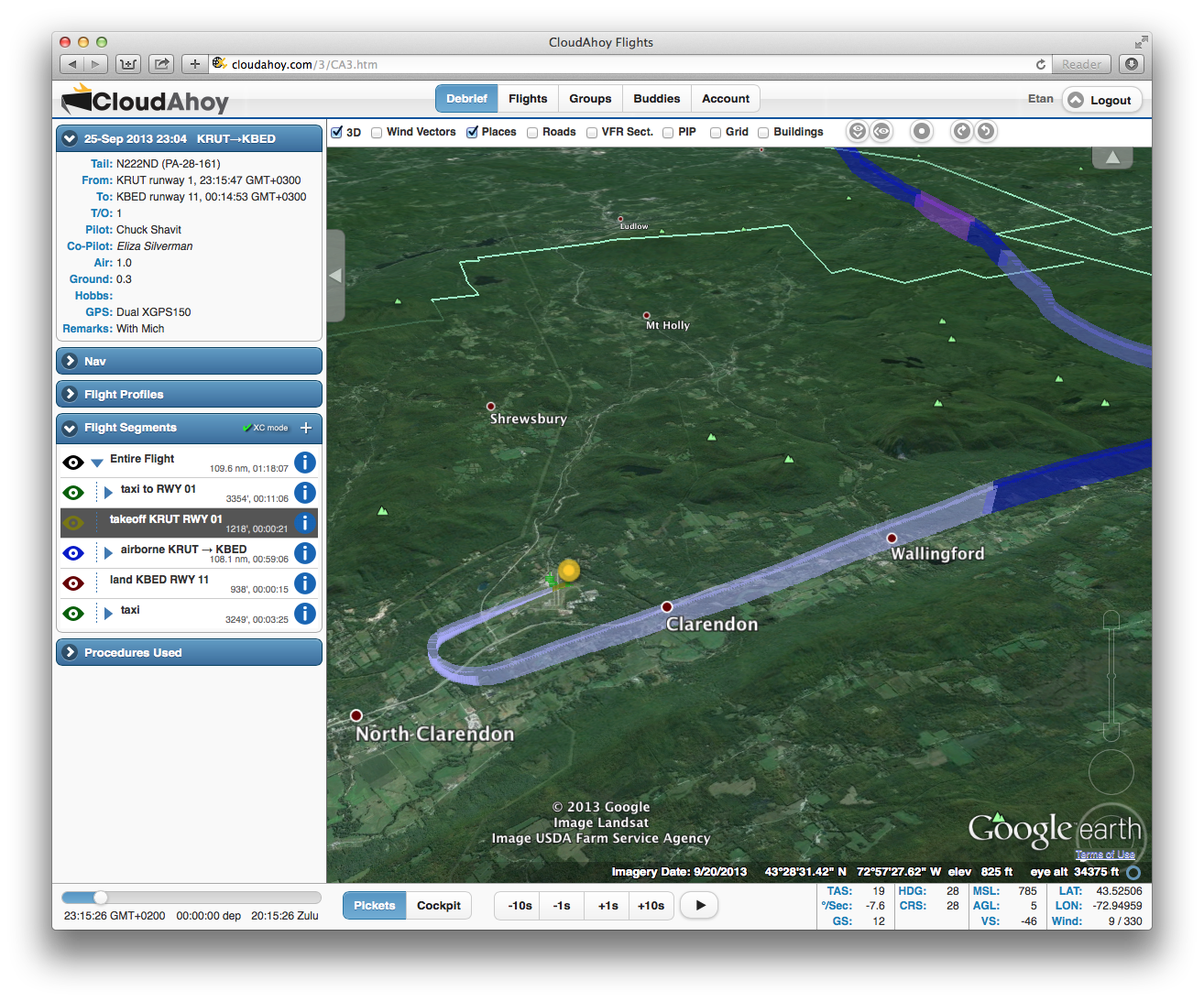Screen dimensions: 1204x1002
Task: Play the flight animation
Action: point(699,906)
